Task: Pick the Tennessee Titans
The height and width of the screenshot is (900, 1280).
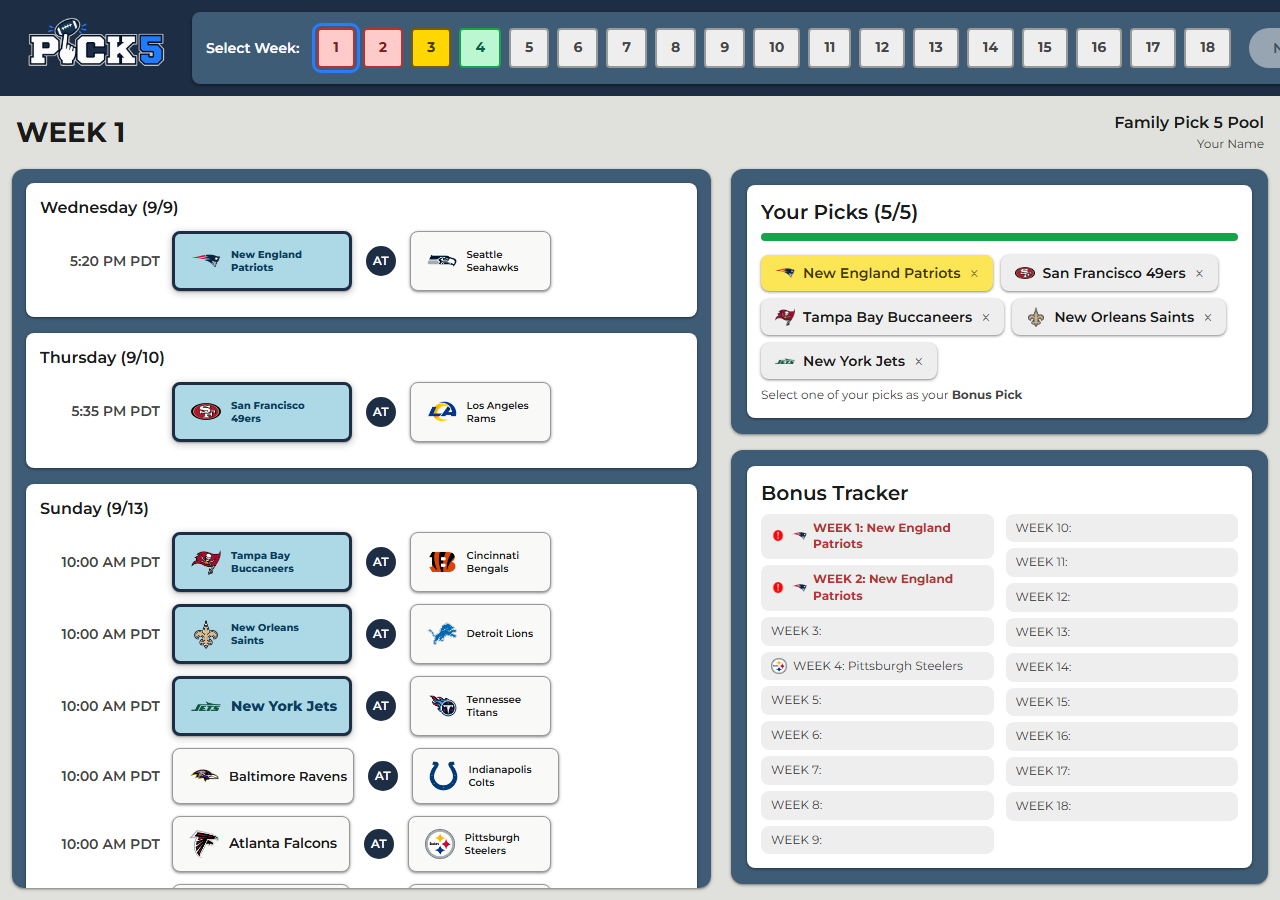Action: click(480, 706)
